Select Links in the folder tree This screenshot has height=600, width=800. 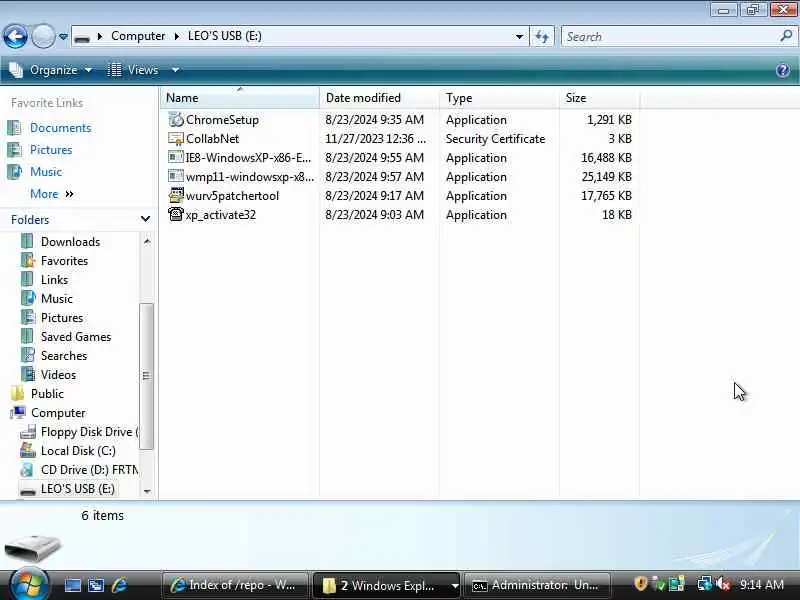point(54,280)
